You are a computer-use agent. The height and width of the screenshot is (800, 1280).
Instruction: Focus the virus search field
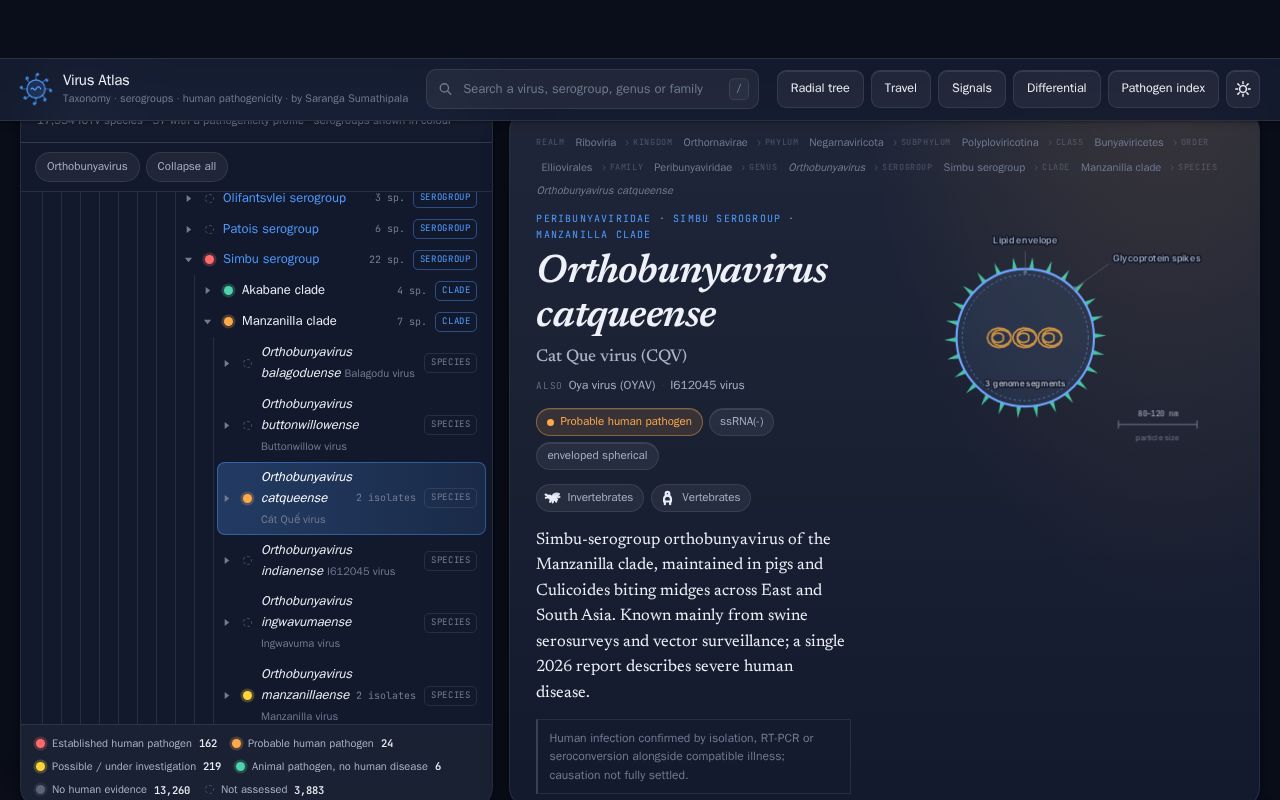point(592,89)
